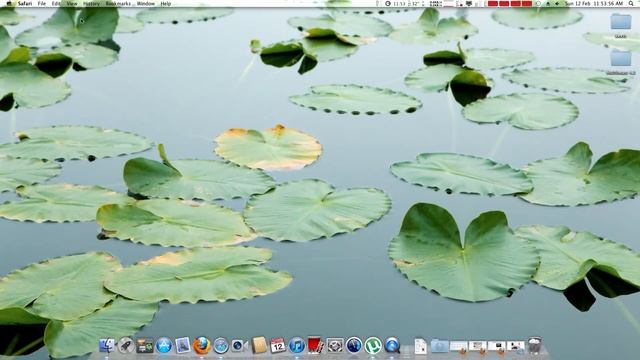Open the gray gear-frame app in Dock
This screenshot has width=640, height=360.
pos(335,346)
